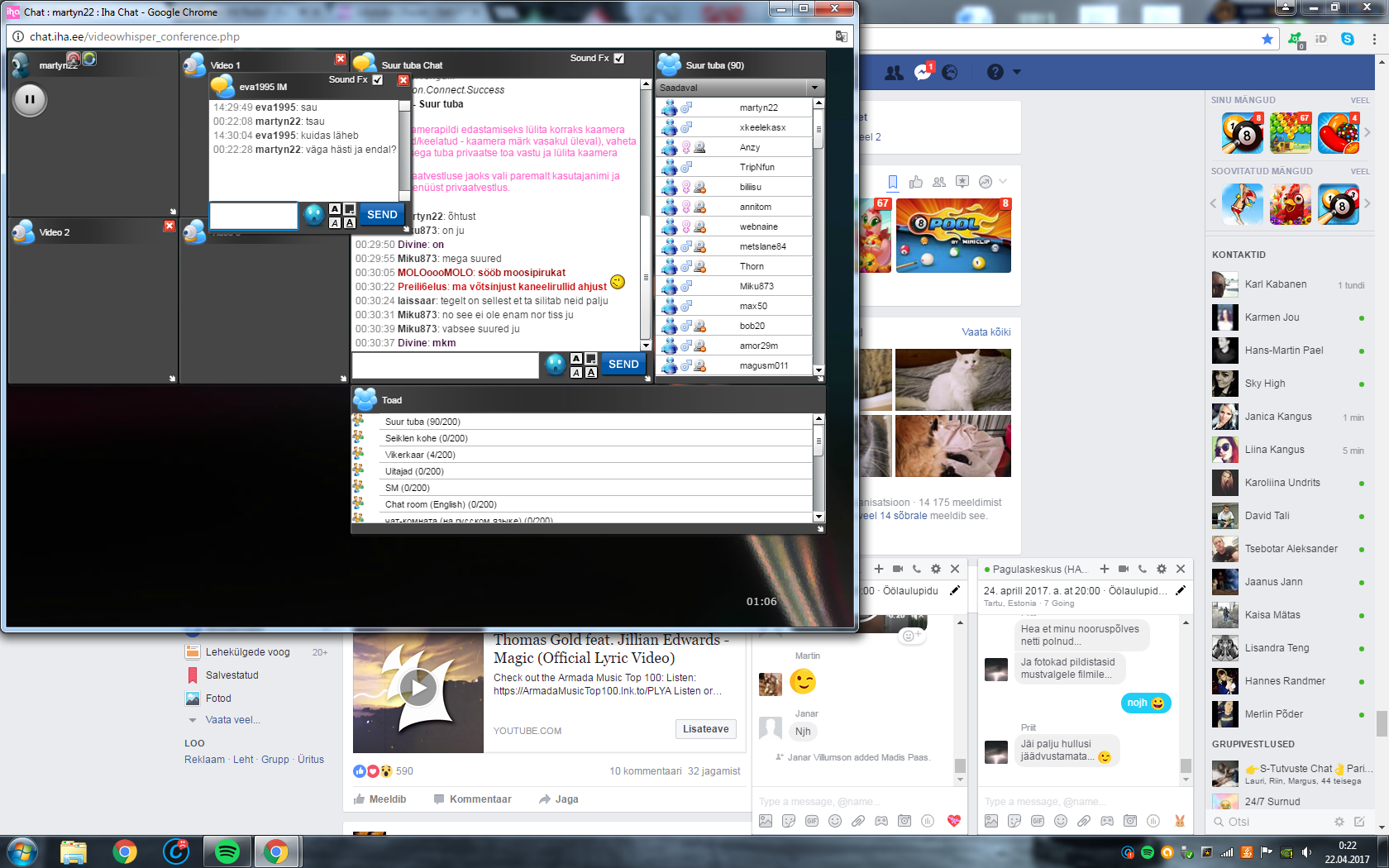Comment on the post with Kommentaar

pyautogui.click(x=473, y=799)
